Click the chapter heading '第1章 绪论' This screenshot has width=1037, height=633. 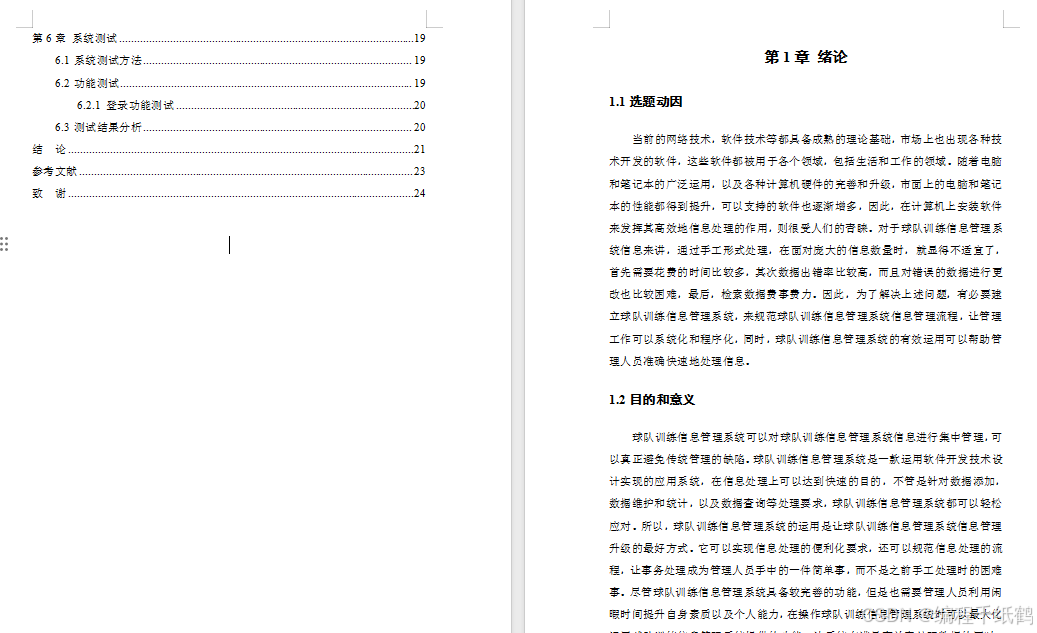806,57
